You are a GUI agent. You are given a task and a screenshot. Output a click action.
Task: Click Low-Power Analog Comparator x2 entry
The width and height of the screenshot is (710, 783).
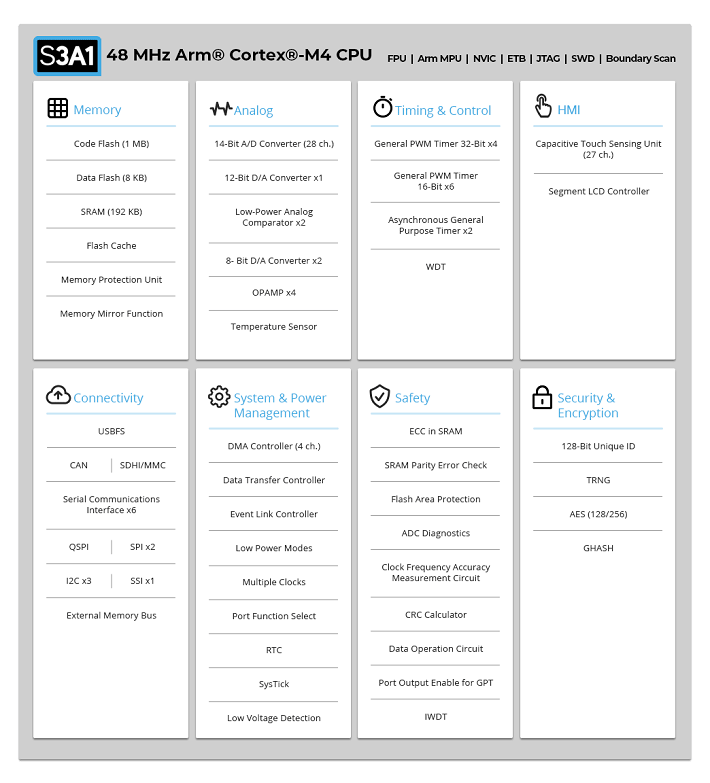click(x=274, y=217)
